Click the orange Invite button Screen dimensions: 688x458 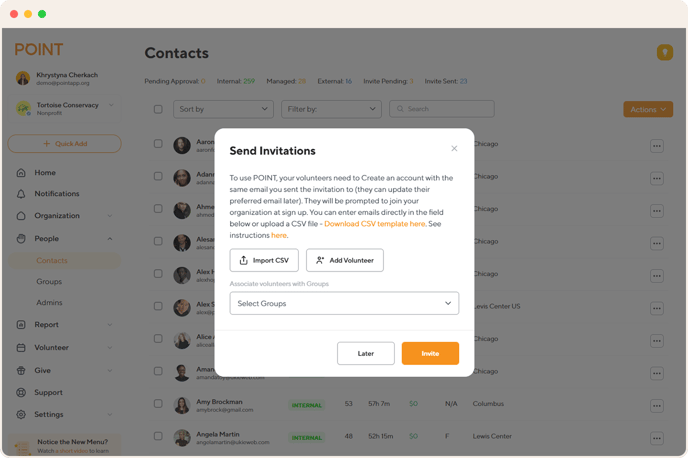click(430, 353)
